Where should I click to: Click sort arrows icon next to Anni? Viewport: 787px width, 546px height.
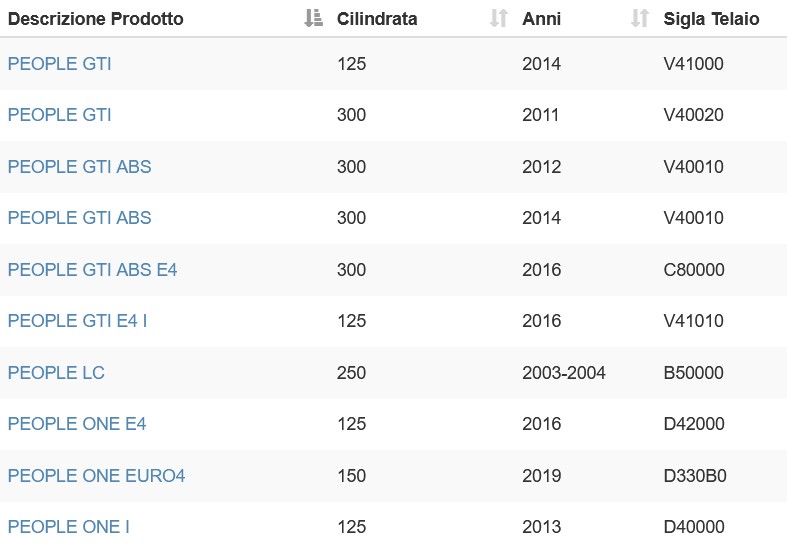coord(640,18)
